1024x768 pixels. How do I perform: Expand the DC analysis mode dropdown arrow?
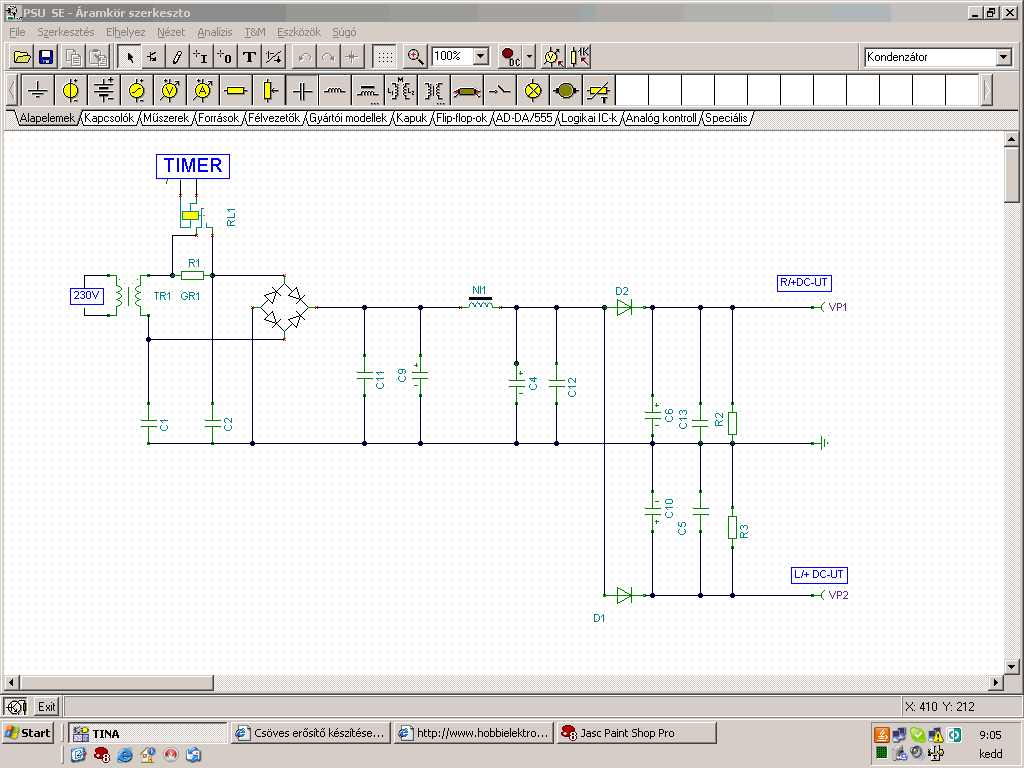530,57
